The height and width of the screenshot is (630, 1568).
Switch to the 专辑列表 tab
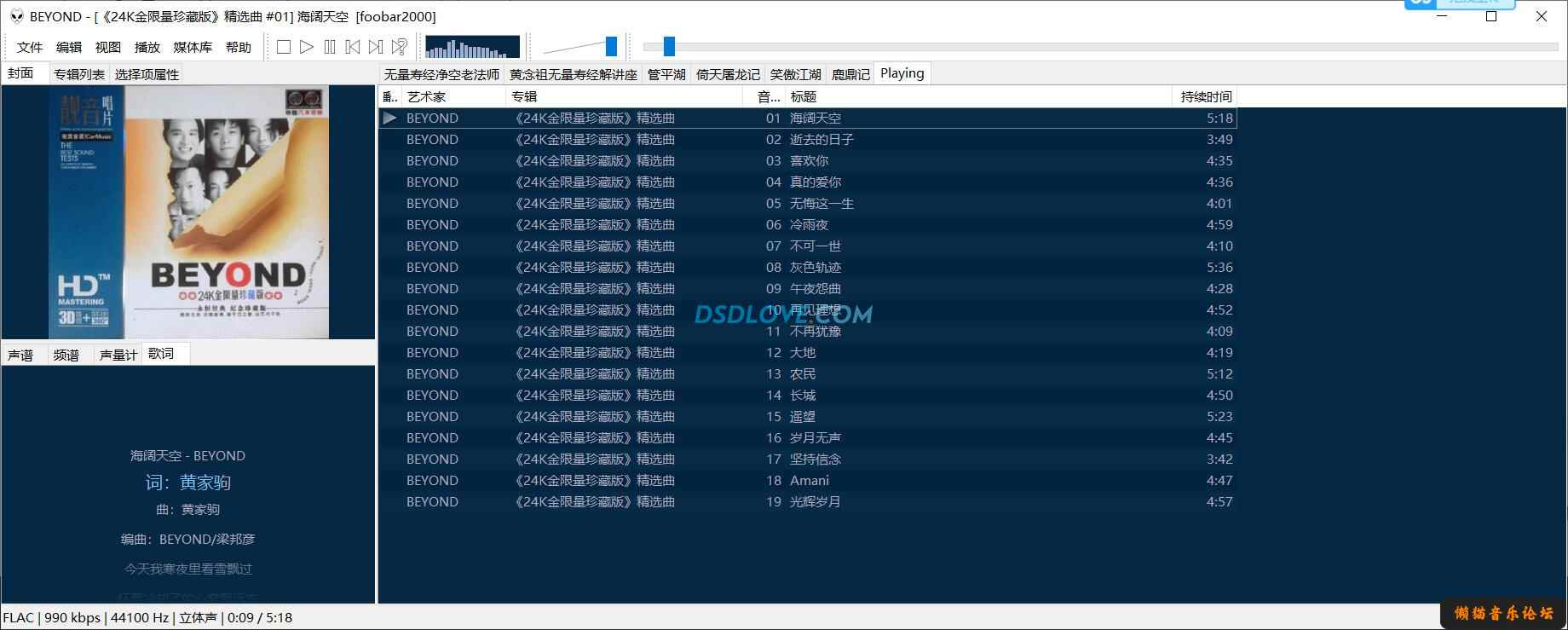click(x=79, y=74)
